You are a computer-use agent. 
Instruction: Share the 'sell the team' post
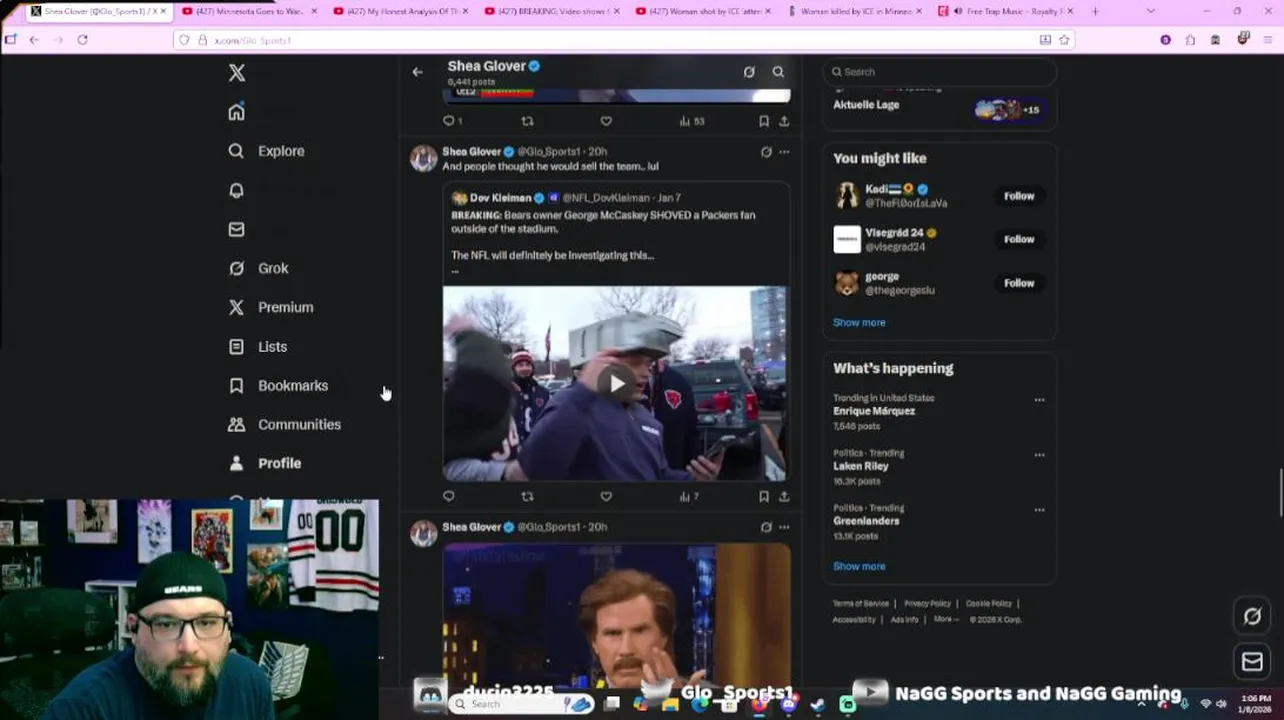tap(784, 496)
